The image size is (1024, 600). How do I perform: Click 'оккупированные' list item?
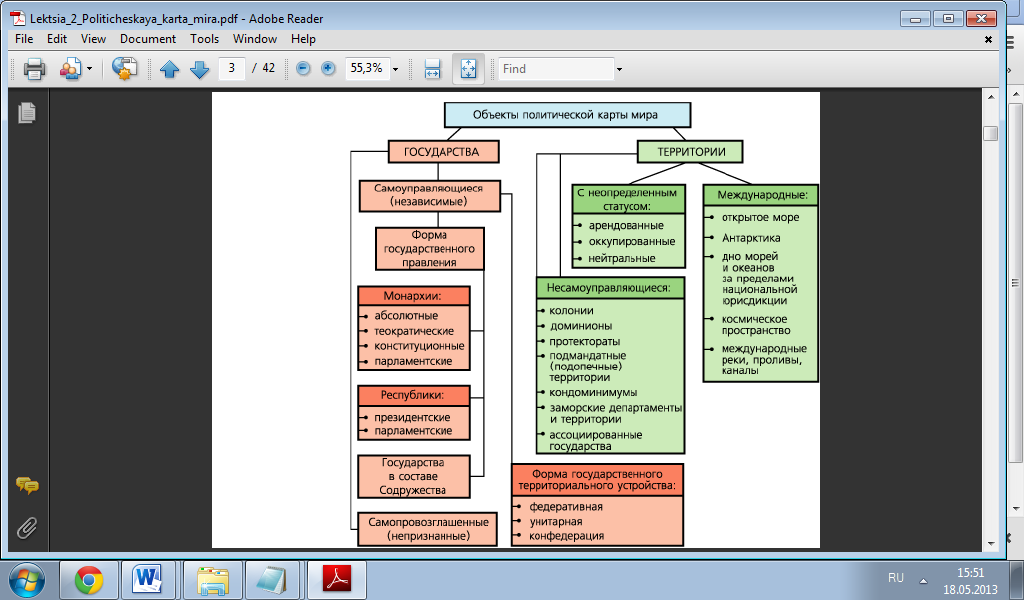632,242
